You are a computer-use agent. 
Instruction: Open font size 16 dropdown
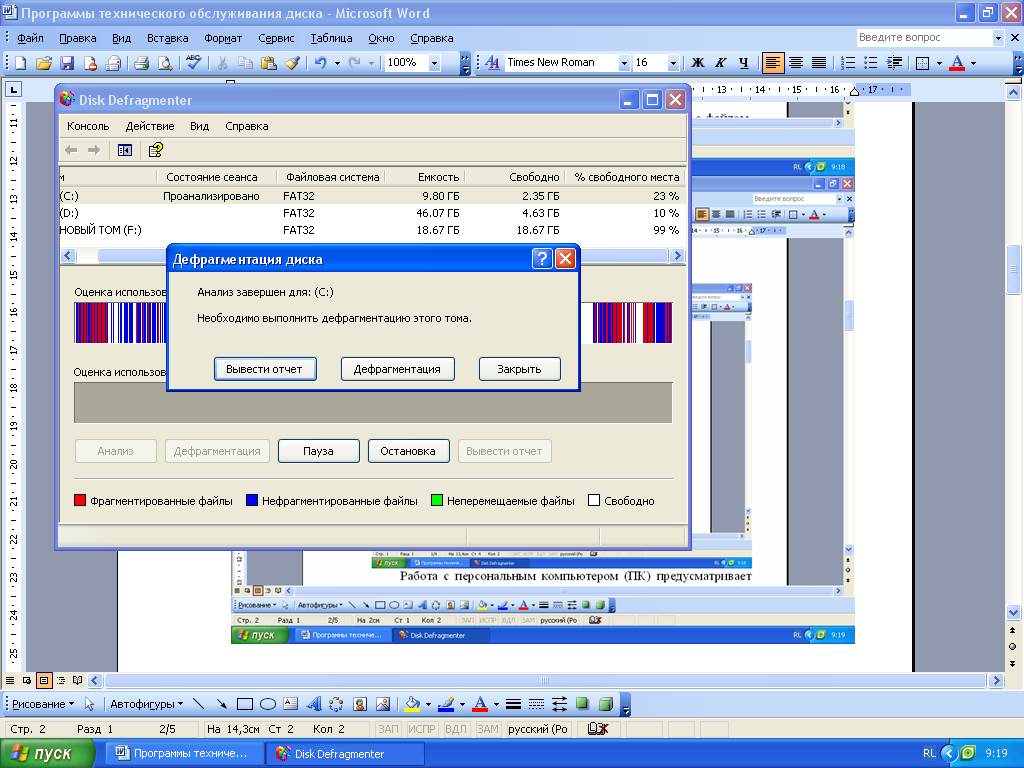click(x=673, y=63)
